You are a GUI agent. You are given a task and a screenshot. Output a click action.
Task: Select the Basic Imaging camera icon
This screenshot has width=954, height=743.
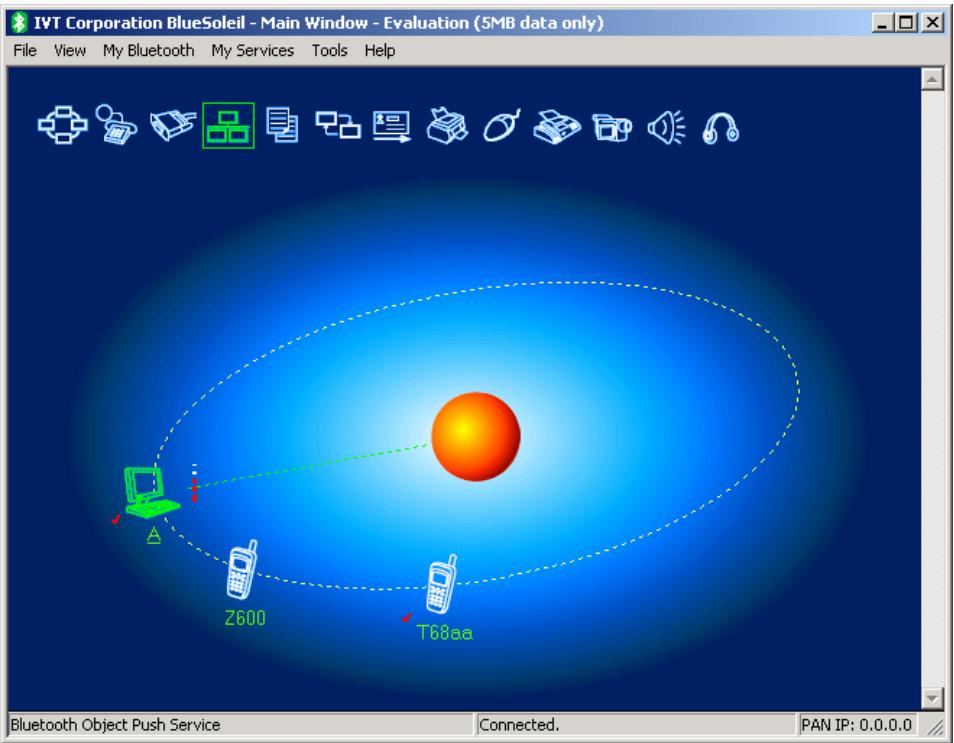(x=611, y=128)
